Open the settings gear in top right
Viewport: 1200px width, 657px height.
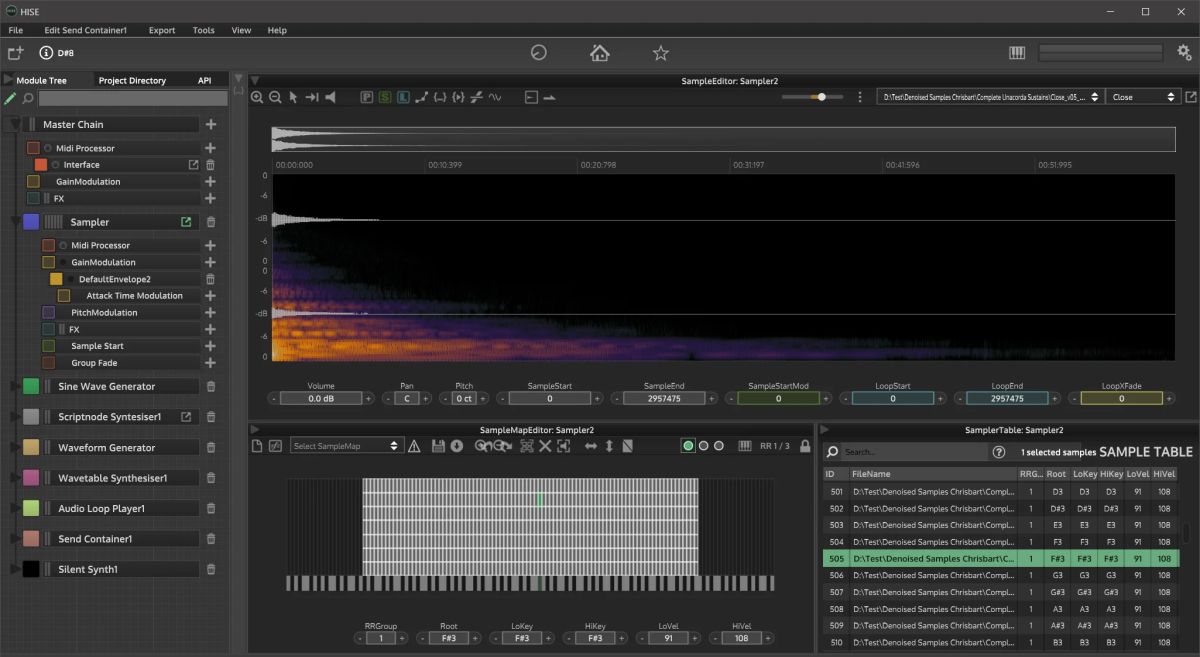(x=1184, y=53)
